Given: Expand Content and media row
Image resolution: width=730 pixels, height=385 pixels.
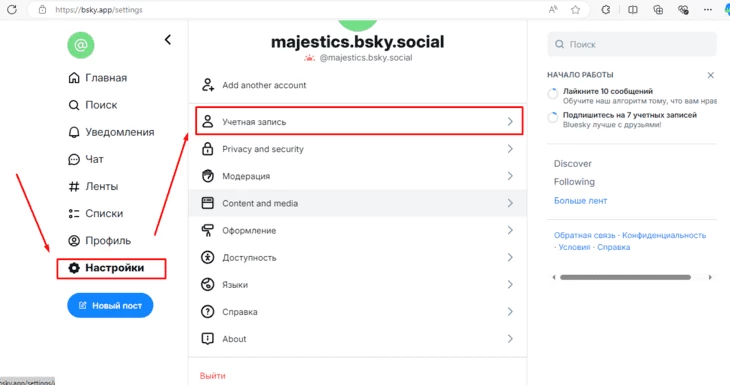Looking at the screenshot, I should pos(358,203).
